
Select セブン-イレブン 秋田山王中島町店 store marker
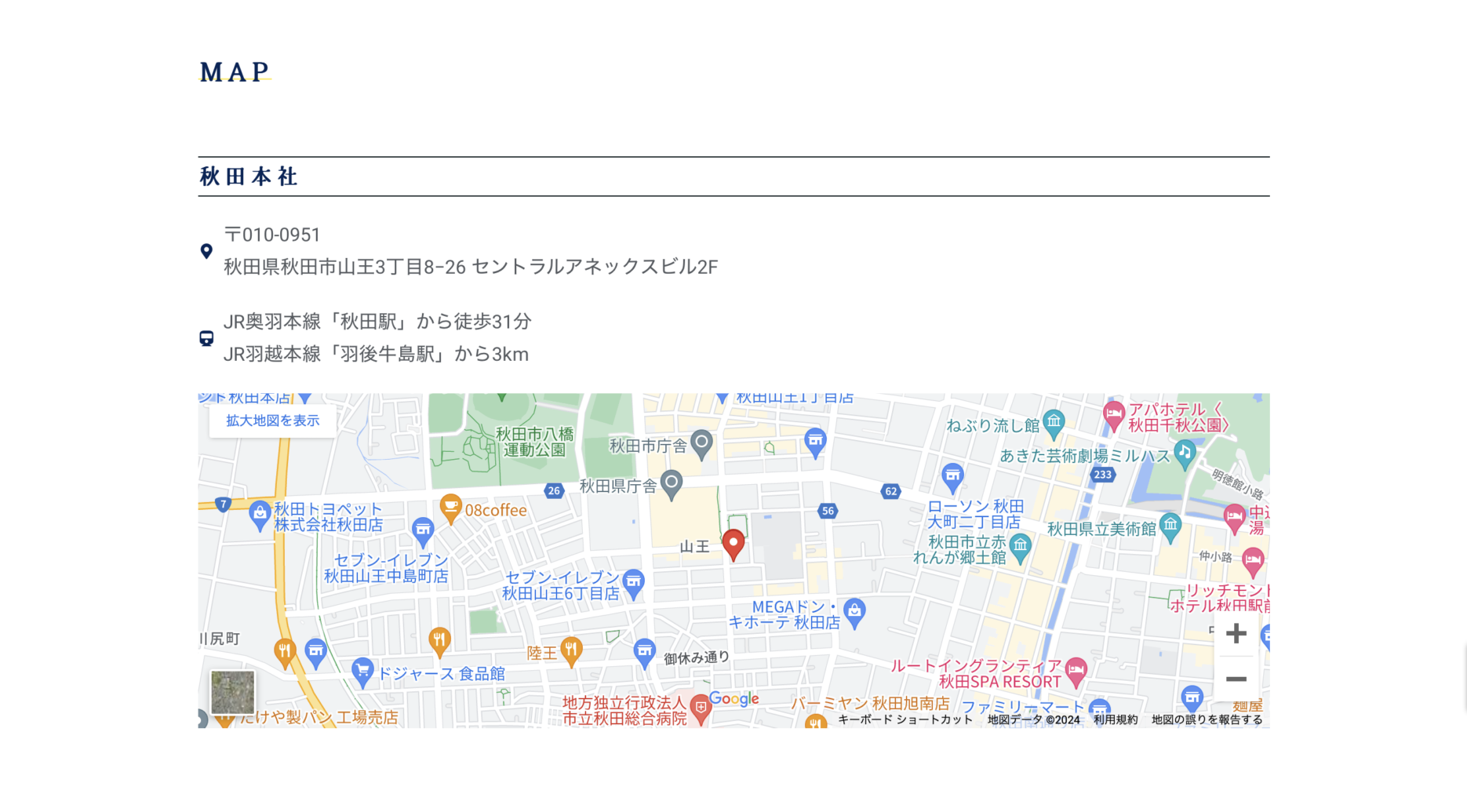(423, 532)
